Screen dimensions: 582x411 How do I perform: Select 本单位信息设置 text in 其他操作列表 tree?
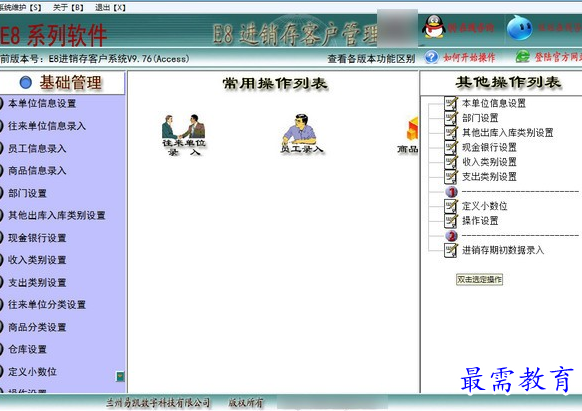494,103
